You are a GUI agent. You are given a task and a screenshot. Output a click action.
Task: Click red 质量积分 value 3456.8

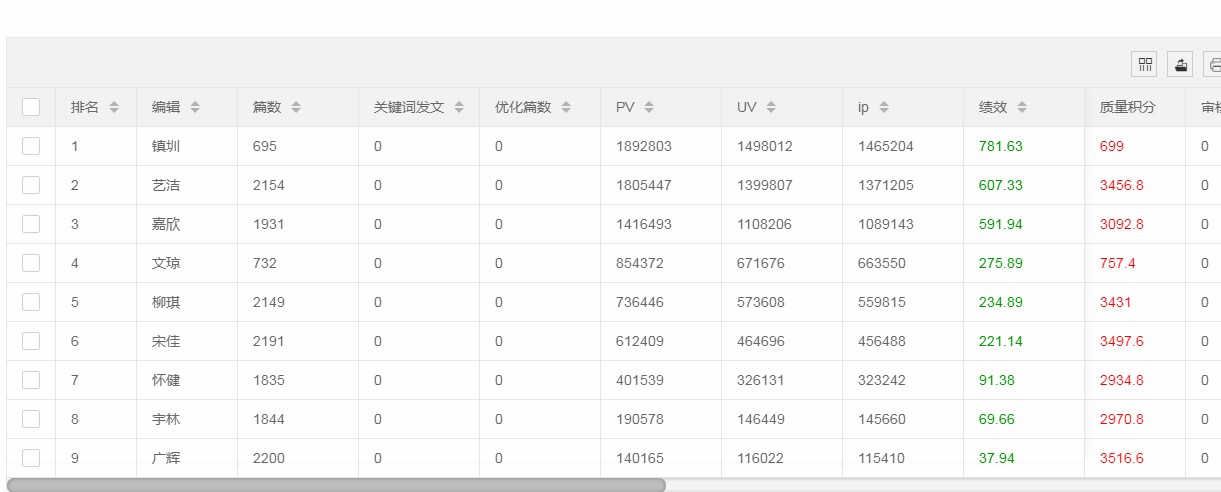pos(1122,185)
